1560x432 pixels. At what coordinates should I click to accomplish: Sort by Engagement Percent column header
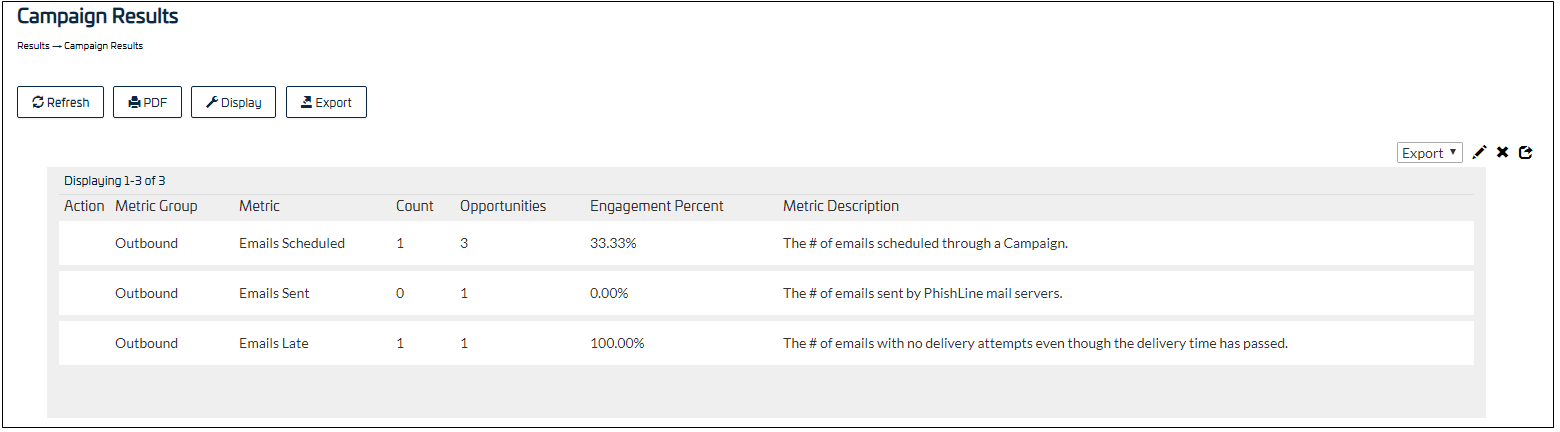click(x=656, y=206)
